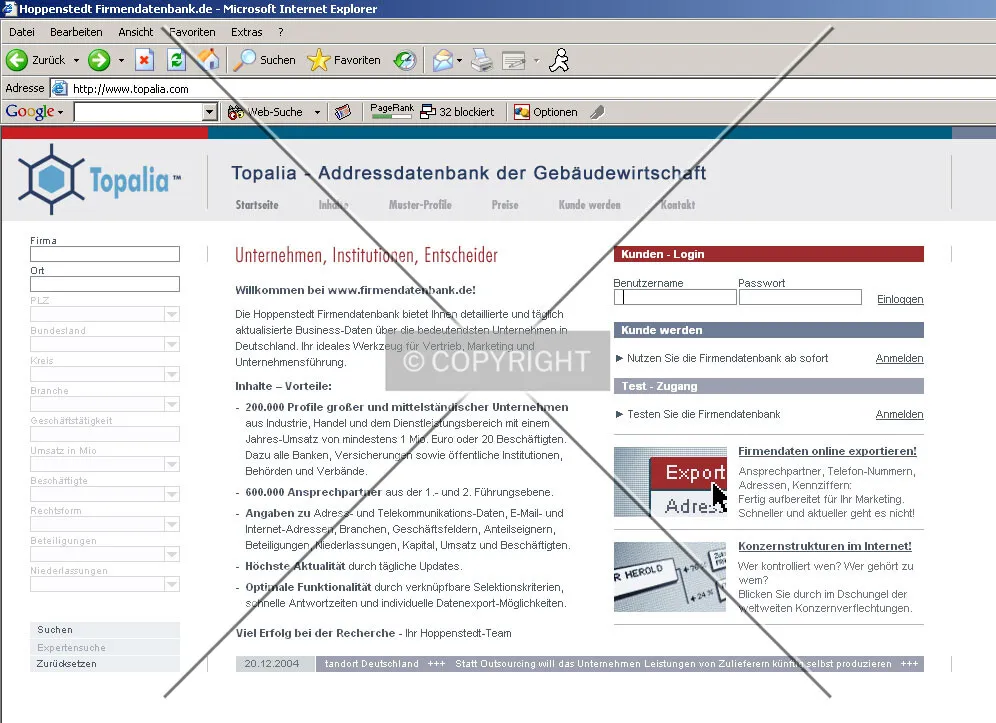
Task: Open the Firmendaten online exportieren! link
Action: click(x=827, y=451)
